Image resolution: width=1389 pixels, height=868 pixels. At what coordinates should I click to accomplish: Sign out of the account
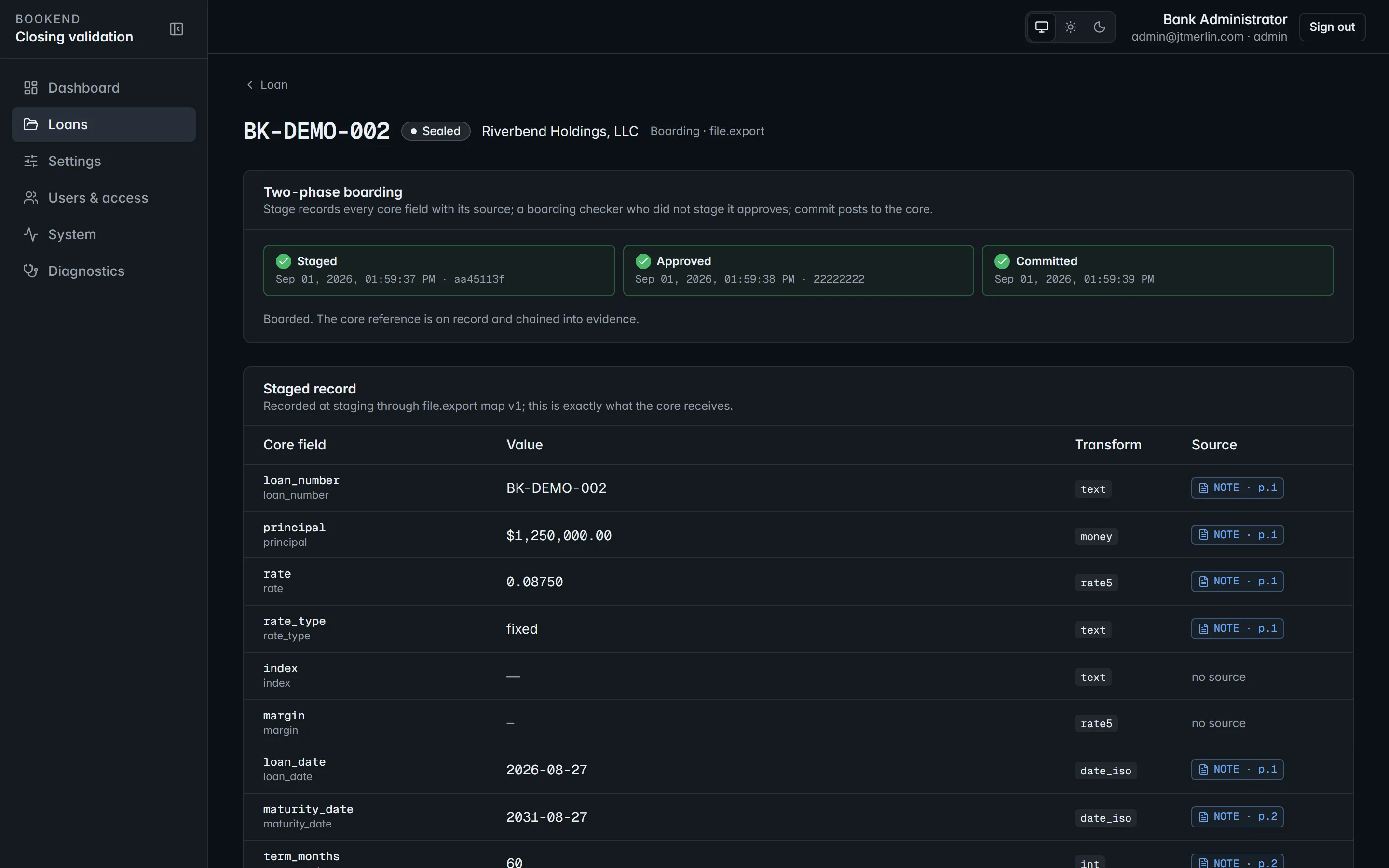click(x=1332, y=27)
